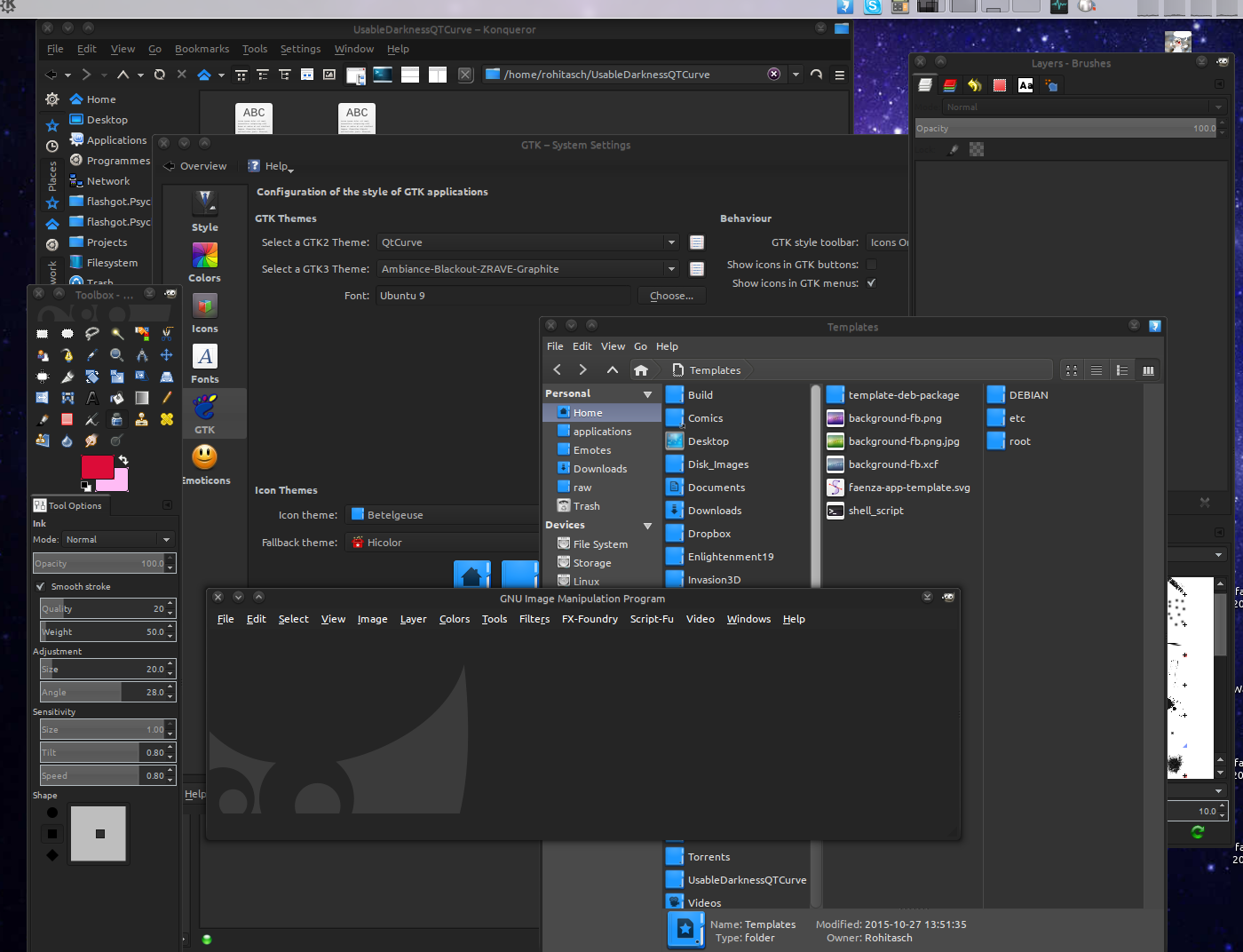Select the circle ink shape
The image size is (1243, 952).
[x=52, y=813]
